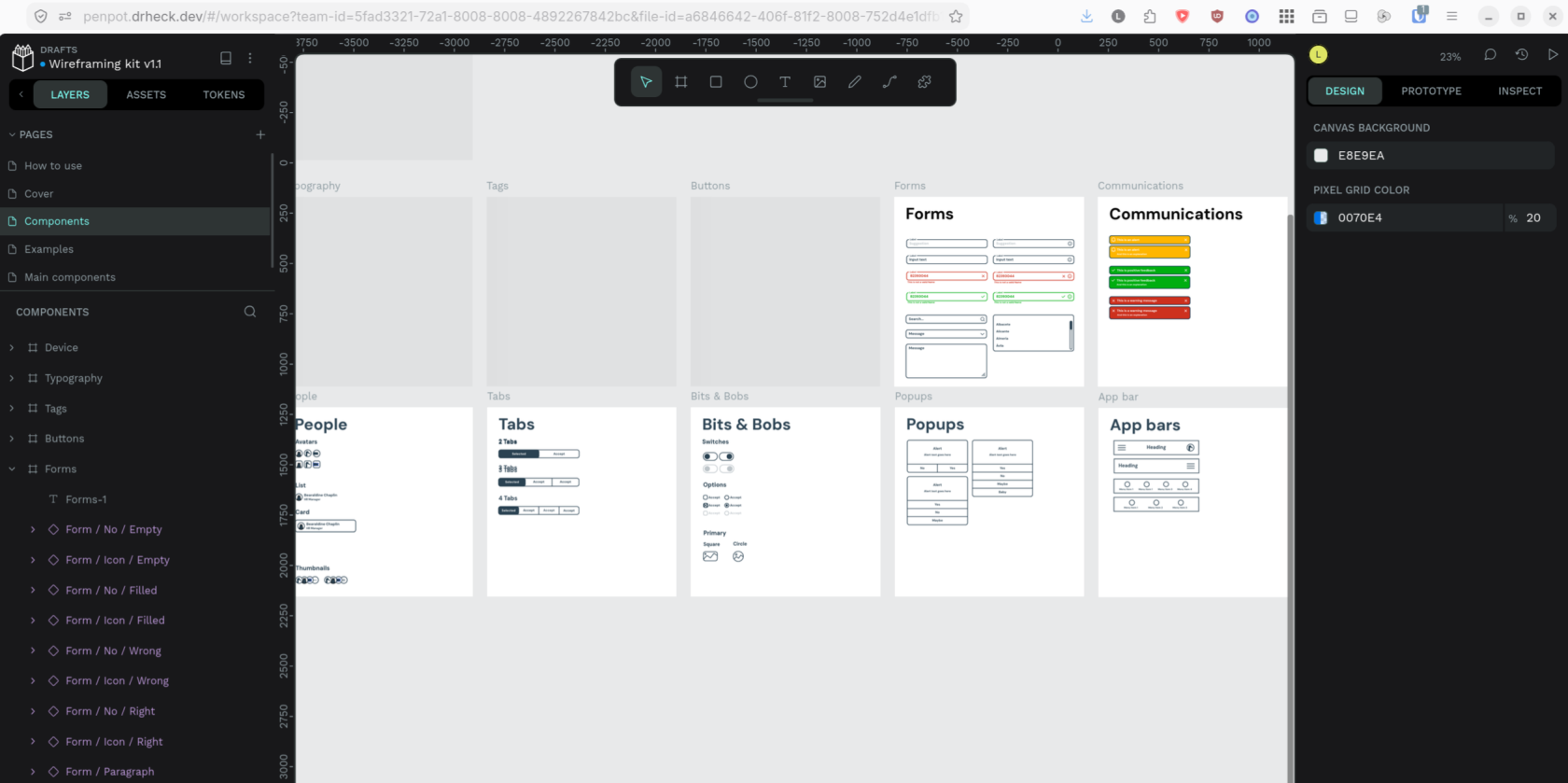1568x783 pixels.
Task: Select the Path curve tool
Action: [x=889, y=82]
